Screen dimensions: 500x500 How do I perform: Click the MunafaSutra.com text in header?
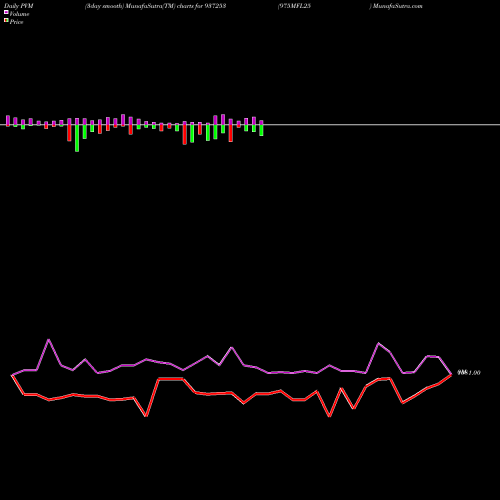(398, 6)
